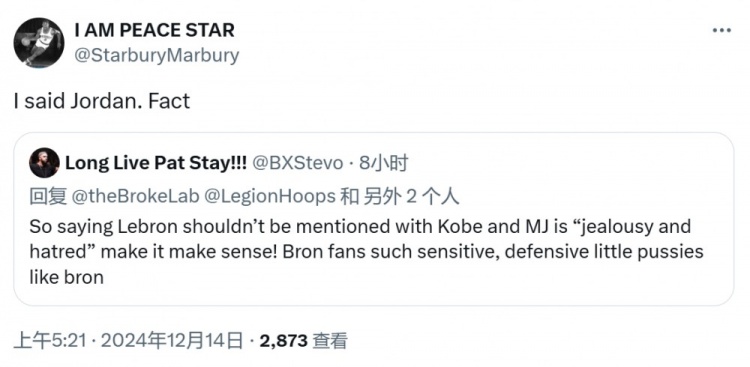Click the I AM PEACE STAR profile avatar
This screenshot has width=750, height=367.
39,43
